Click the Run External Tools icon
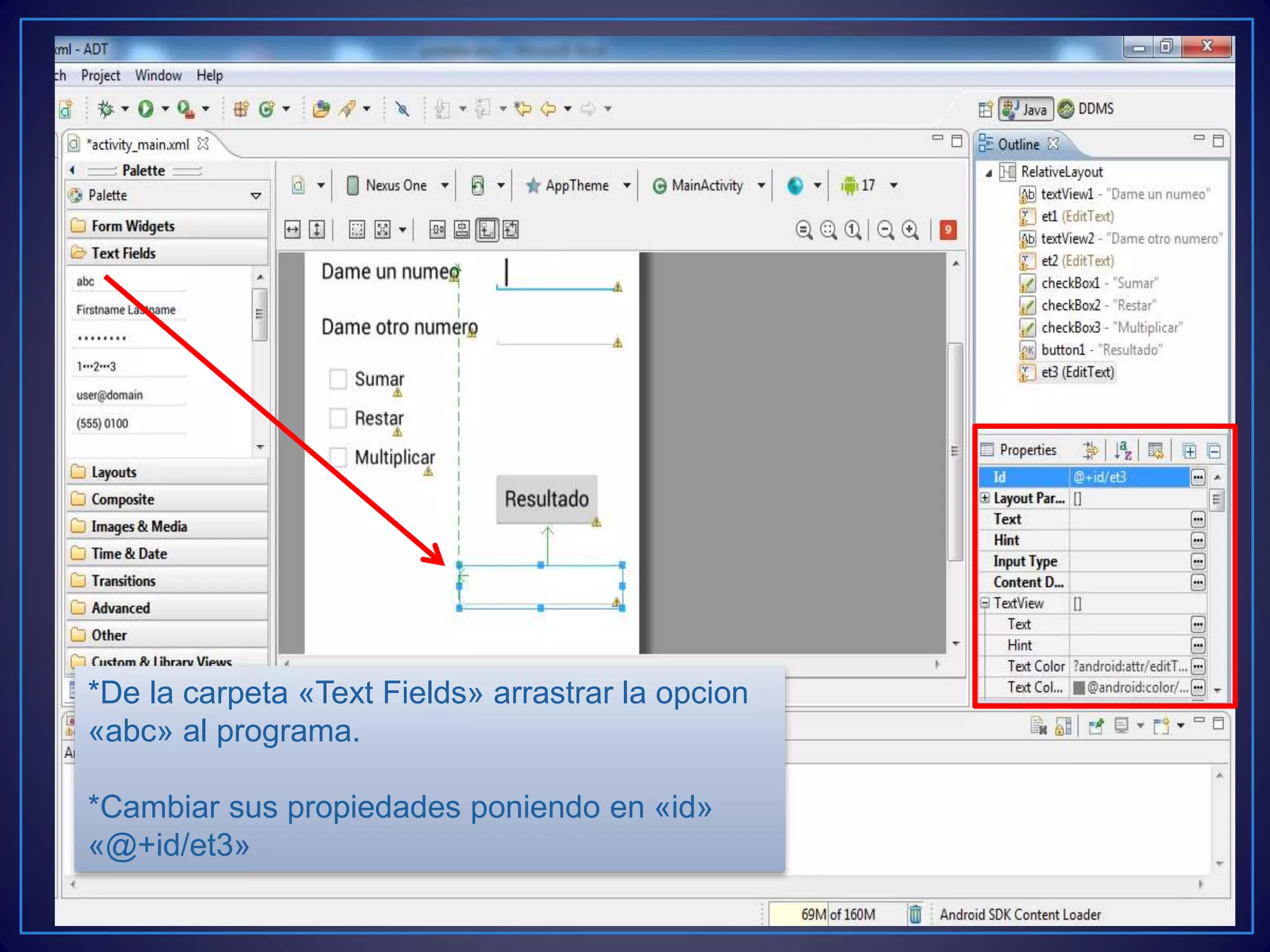Viewport: 1270px width, 952px height. click(186, 109)
